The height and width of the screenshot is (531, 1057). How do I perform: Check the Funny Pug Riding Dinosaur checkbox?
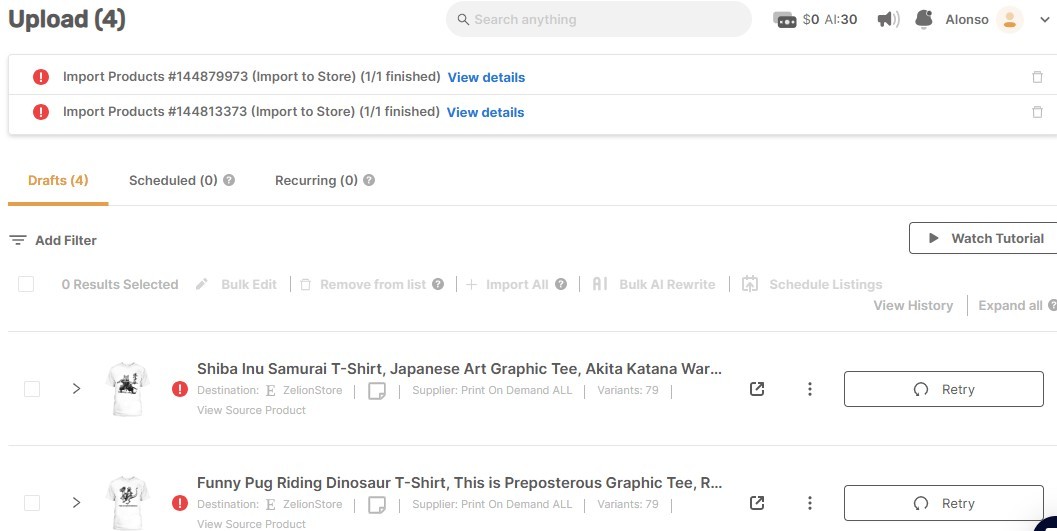32,503
